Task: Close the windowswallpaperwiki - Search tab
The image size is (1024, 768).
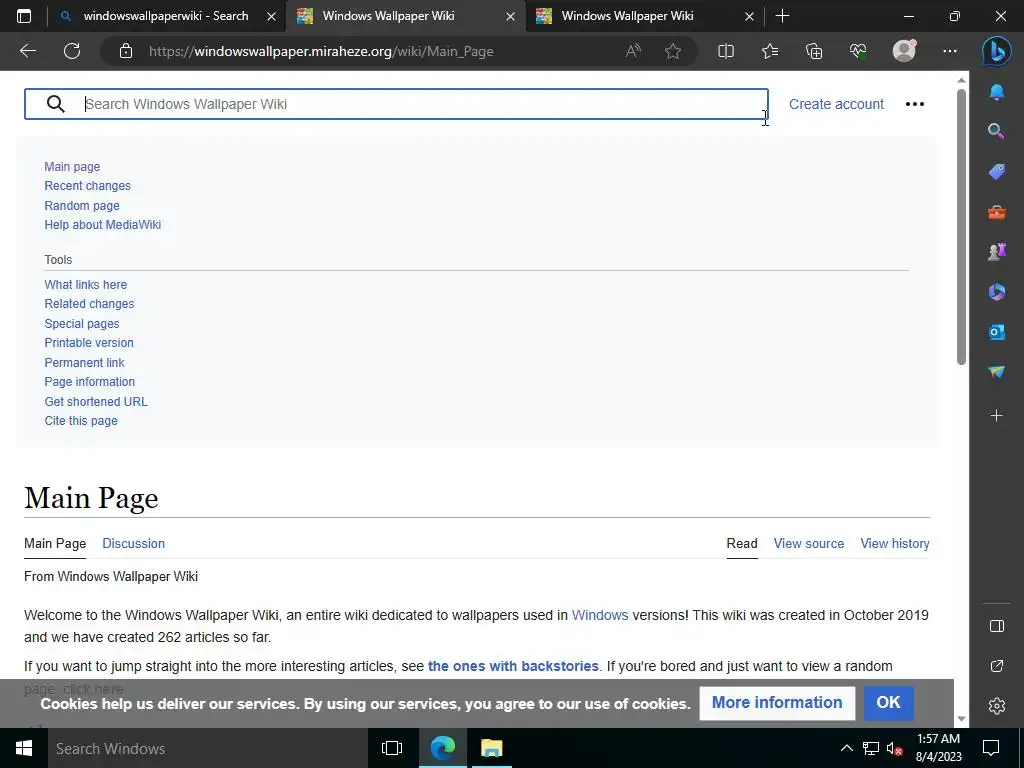Action: coord(271,17)
